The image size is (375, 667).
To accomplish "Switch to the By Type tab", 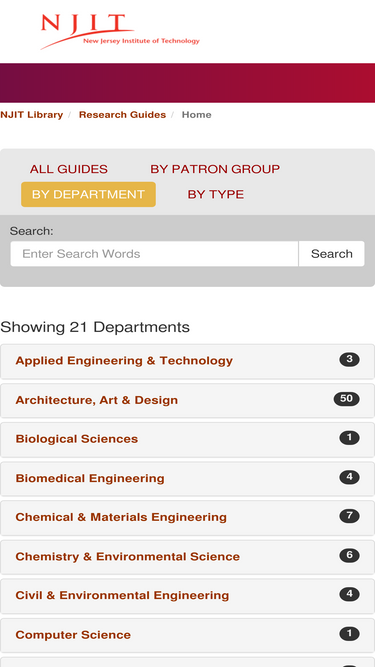I will (216, 194).
